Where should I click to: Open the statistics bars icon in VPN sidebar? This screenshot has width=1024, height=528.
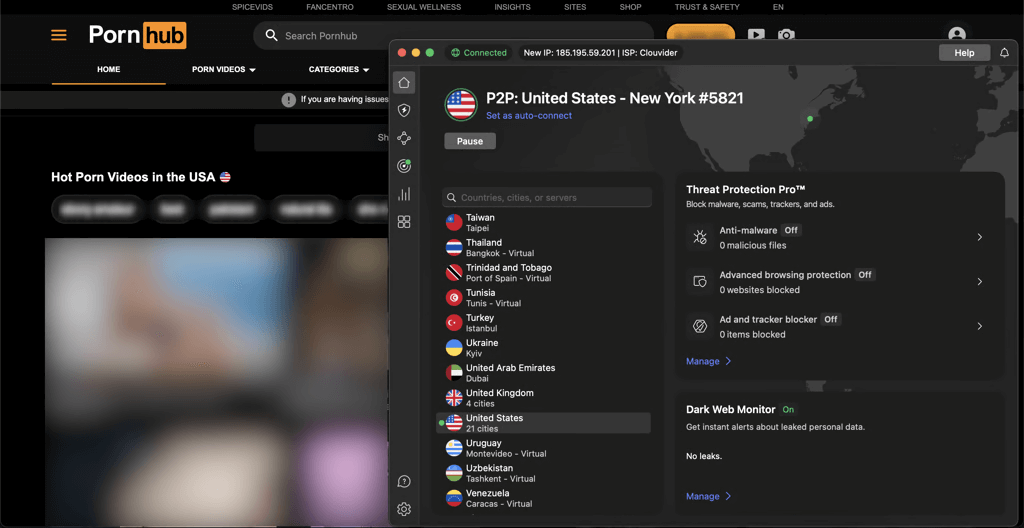[404, 194]
